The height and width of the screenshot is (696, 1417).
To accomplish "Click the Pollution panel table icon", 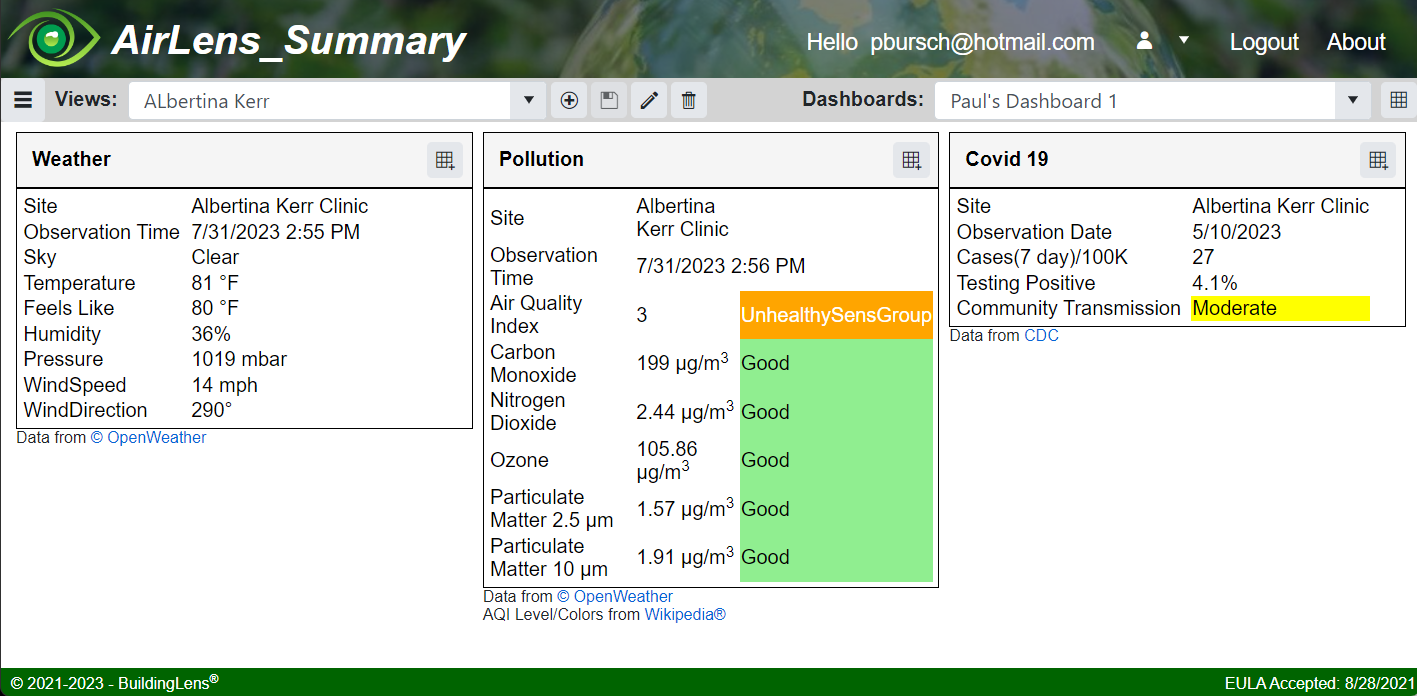I will click(x=911, y=160).
